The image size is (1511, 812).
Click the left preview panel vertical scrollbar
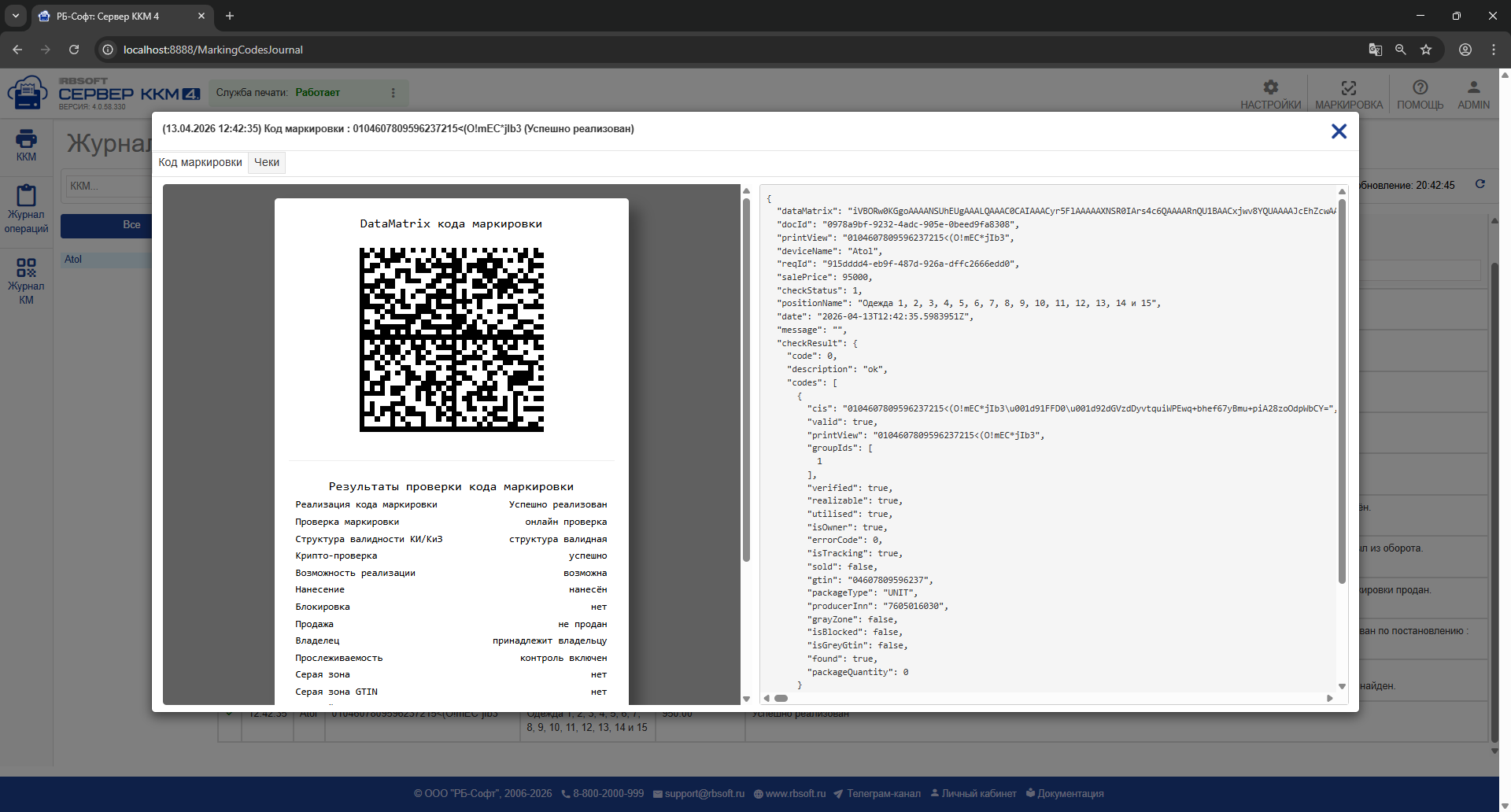(x=746, y=379)
